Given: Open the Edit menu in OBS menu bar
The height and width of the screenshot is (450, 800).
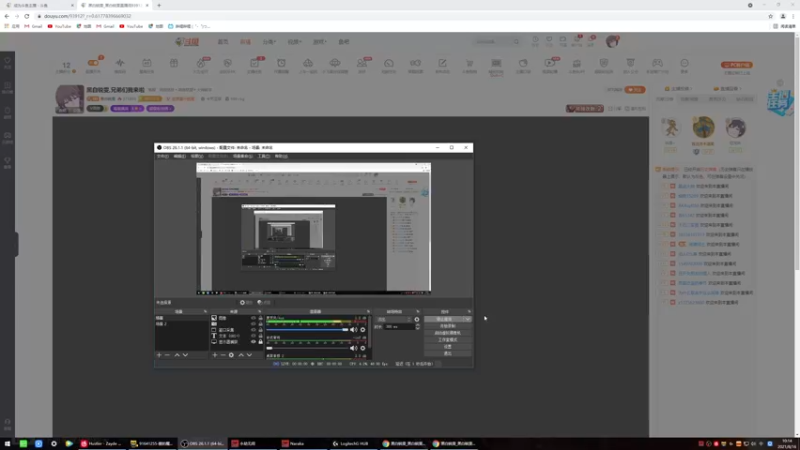Looking at the screenshot, I should 180,156.
